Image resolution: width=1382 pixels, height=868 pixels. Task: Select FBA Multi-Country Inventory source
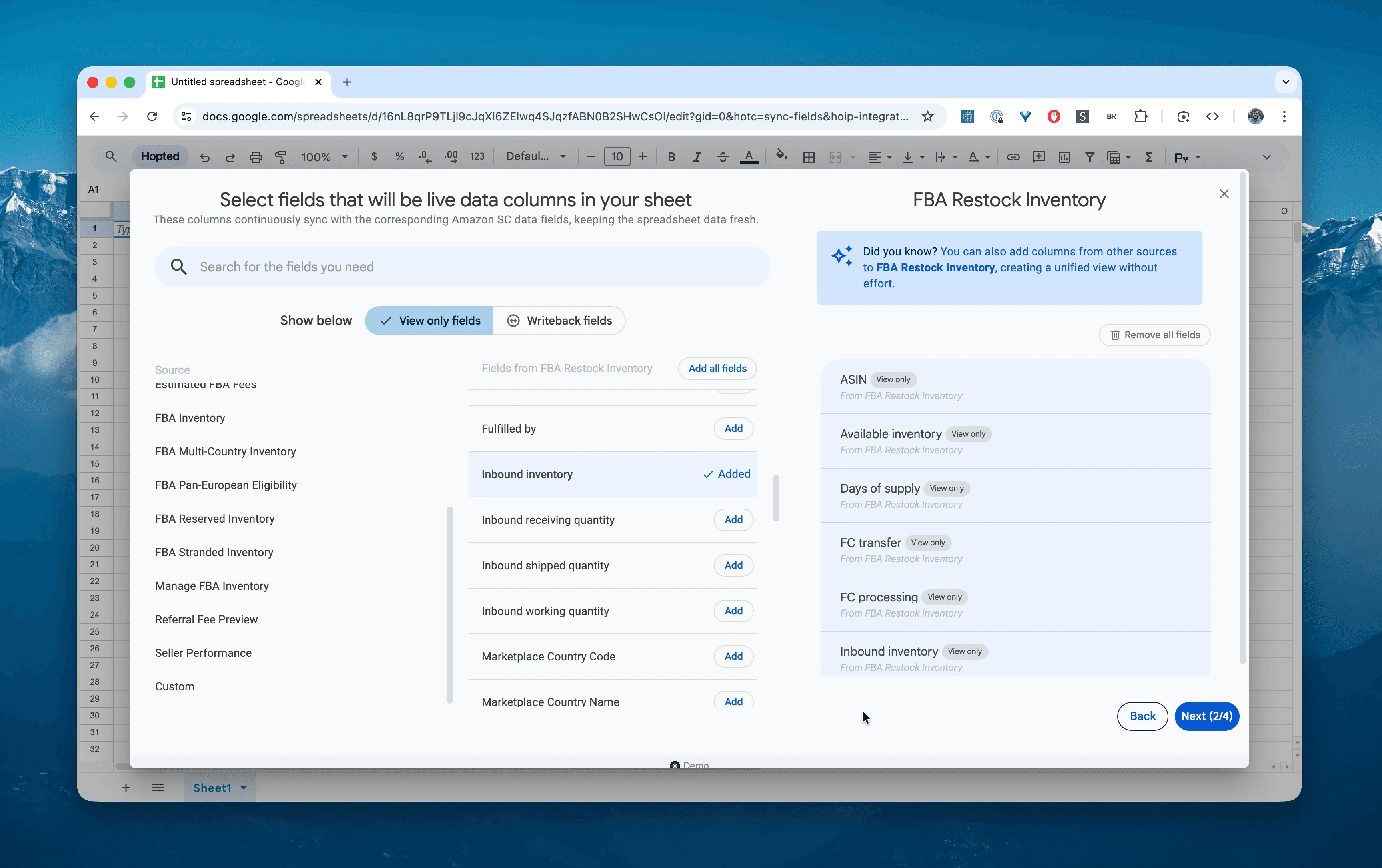pyautogui.click(x=226, y=451)
